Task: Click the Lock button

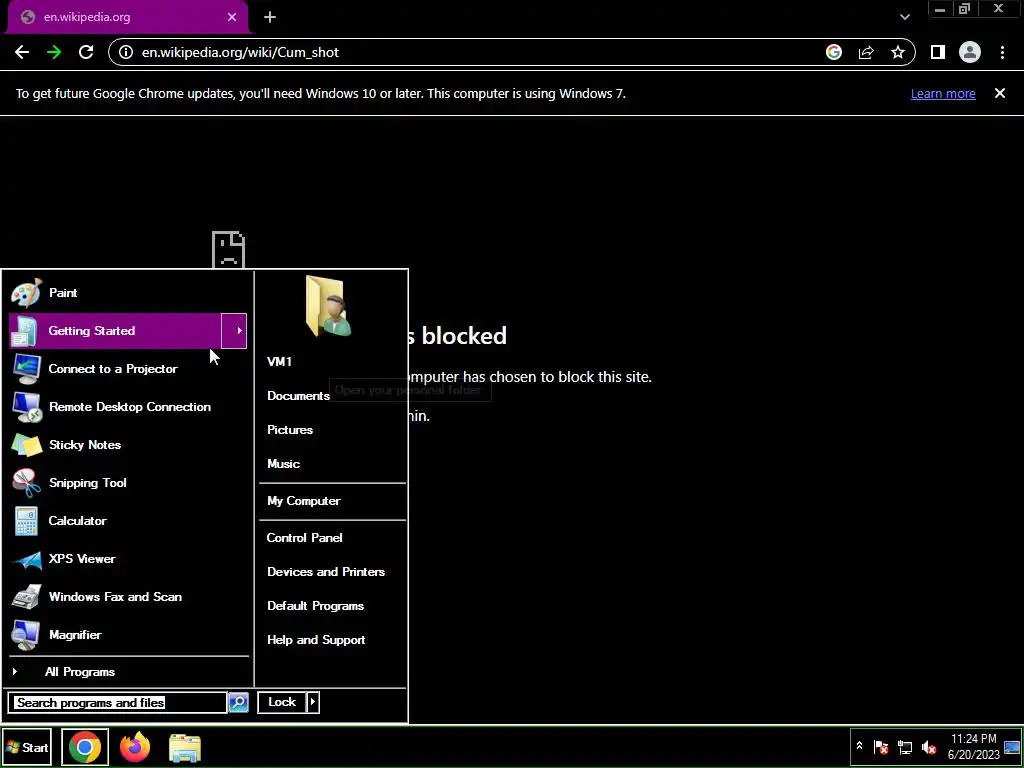Action: pyautogui.click(x=281, y=702)
